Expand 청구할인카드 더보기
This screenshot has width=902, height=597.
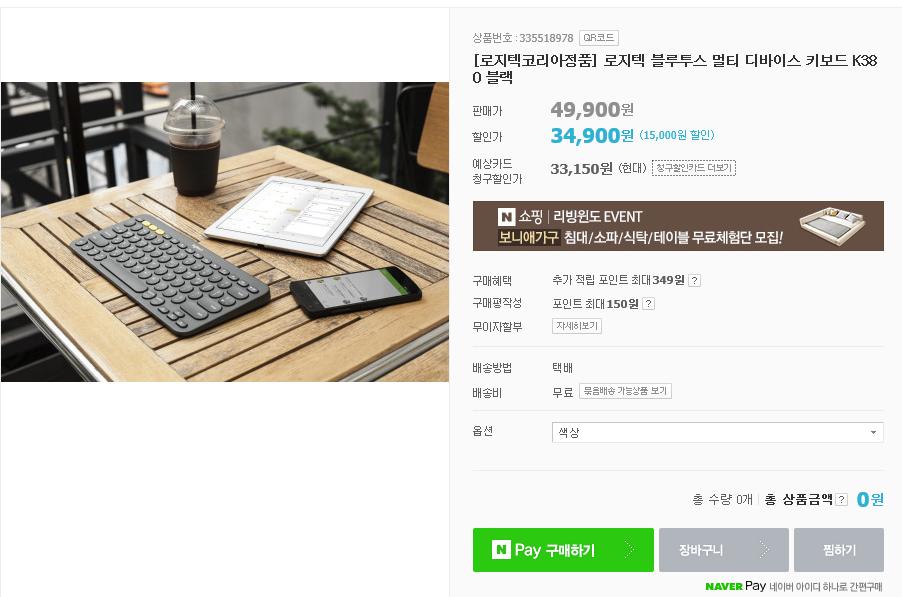[694, 168]
